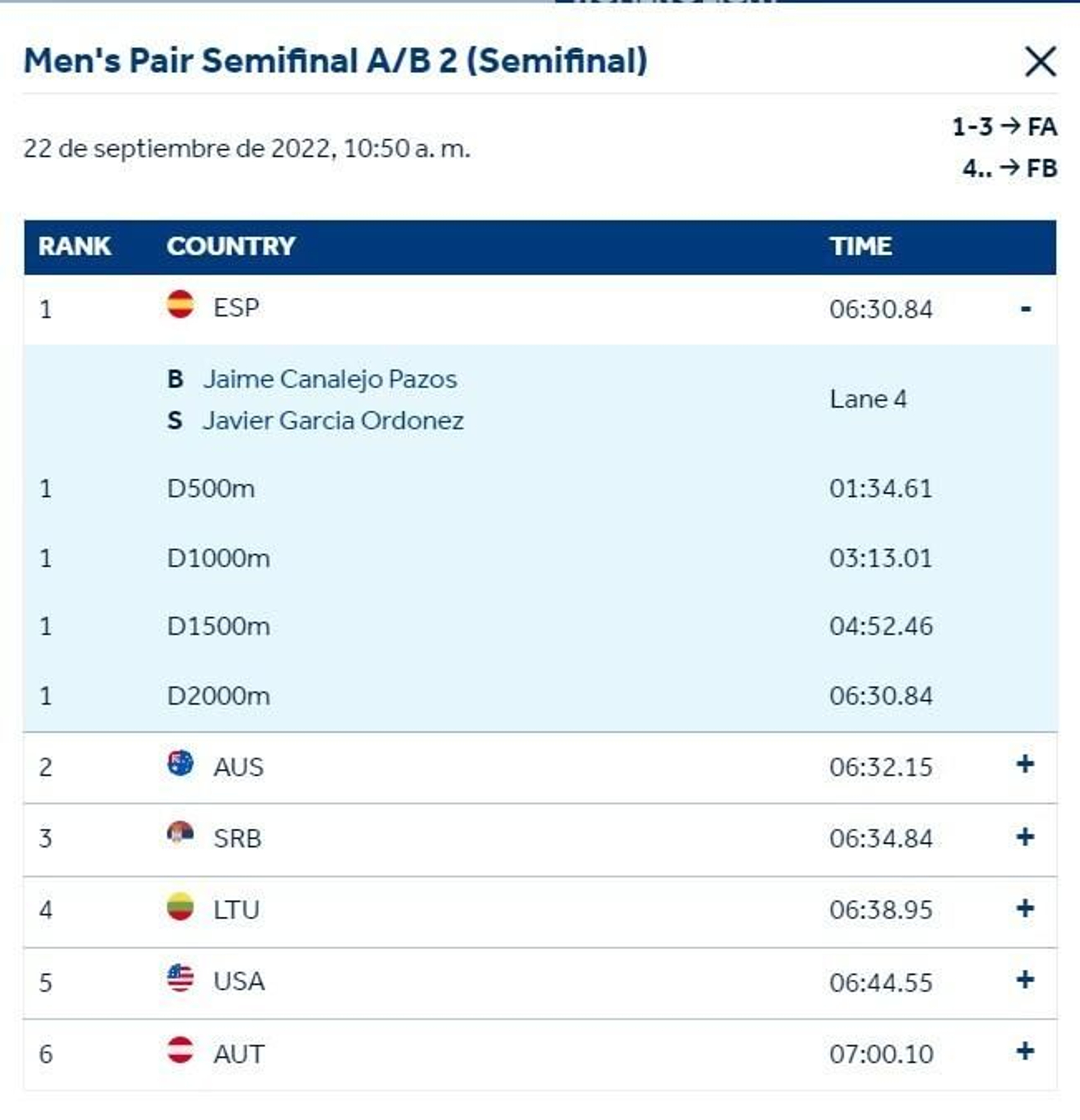Screen dimensions: 1080x1120
Task: Expand the USA row details
Action: coord(1025,980)
